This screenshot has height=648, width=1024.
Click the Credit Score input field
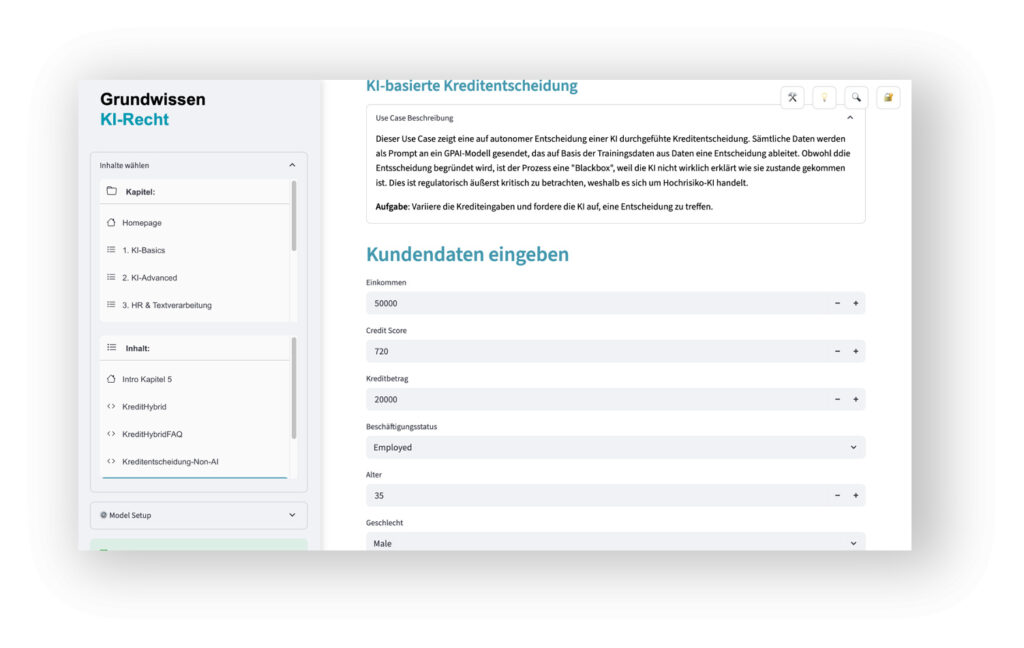(595, 351)
